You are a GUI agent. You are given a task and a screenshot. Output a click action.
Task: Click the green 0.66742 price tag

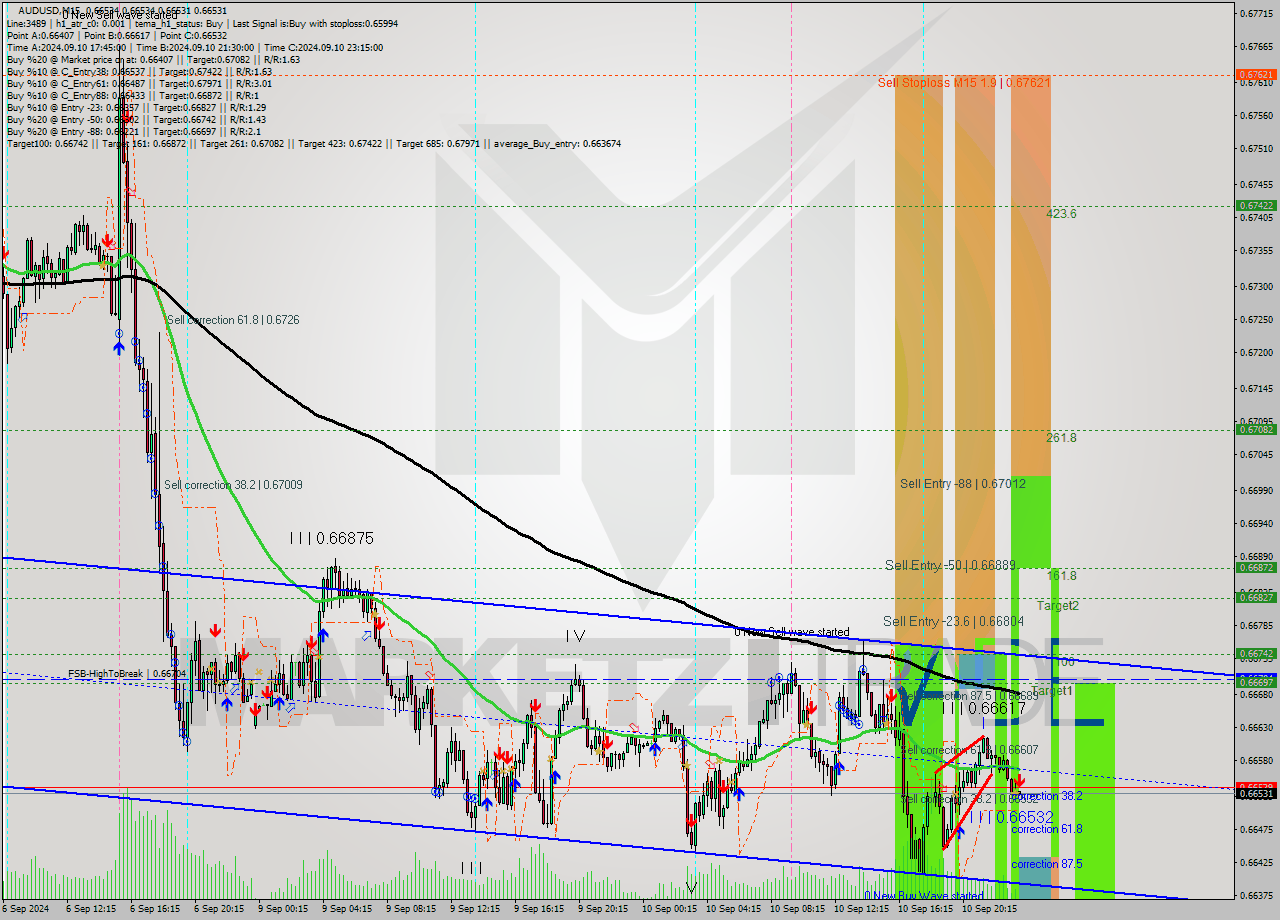click(1256, 653)
